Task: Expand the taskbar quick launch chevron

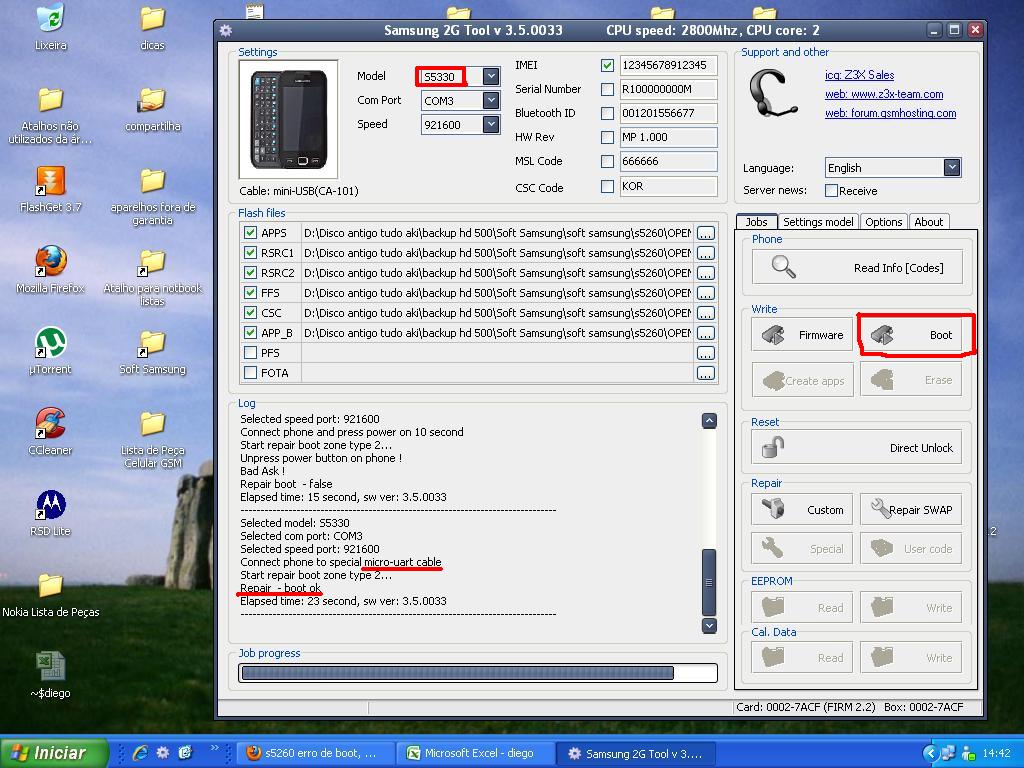Action: (x=214, y=748)
